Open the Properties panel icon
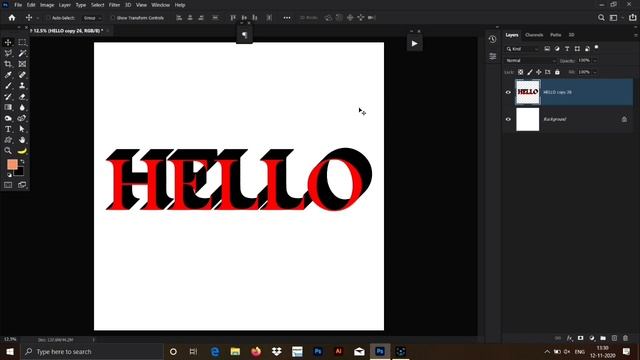Image resolution: width=640 pixels, height=360 pixels. coord(492,56)
